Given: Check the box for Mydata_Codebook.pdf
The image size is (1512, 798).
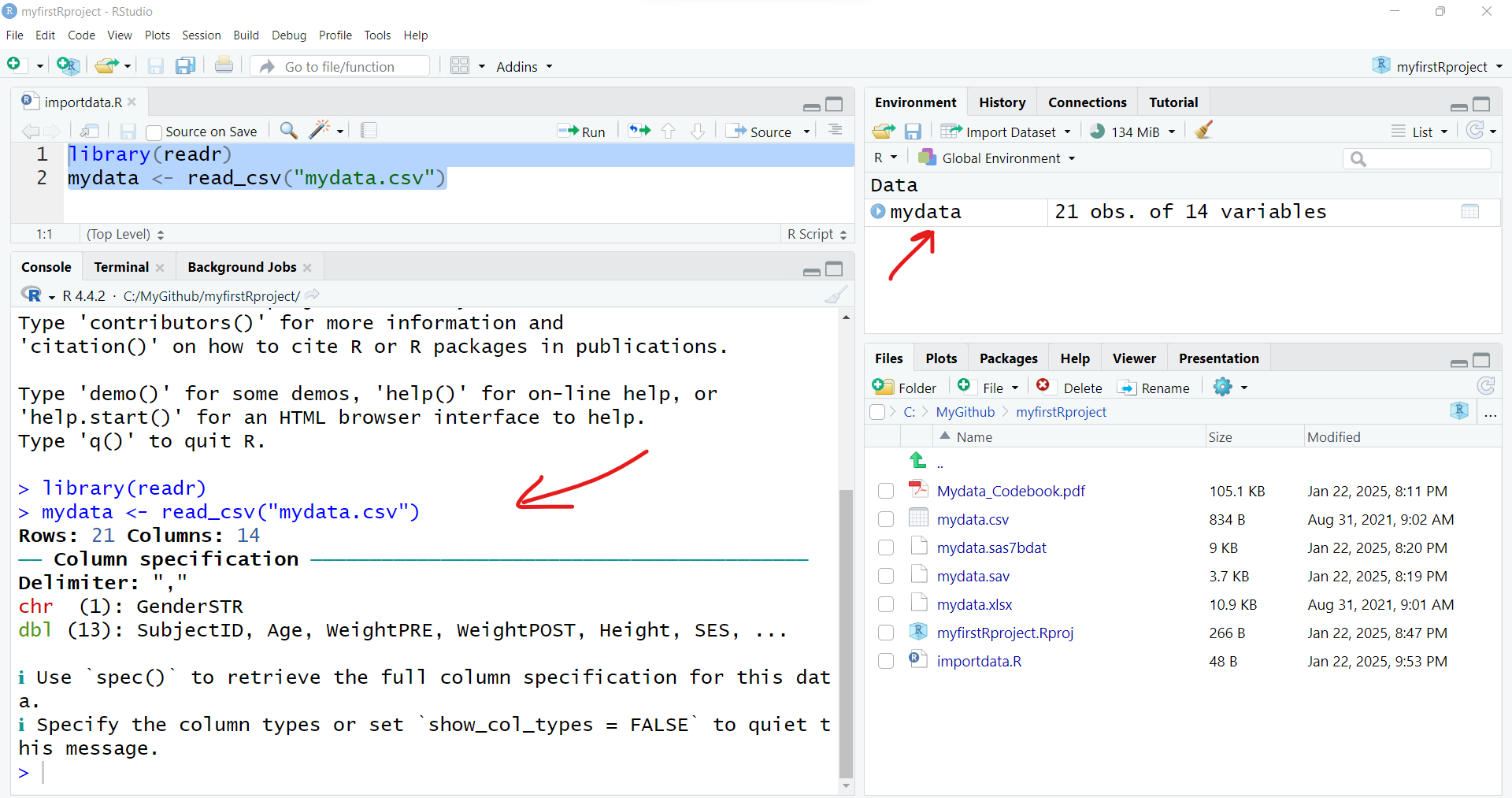Looking at the screenshot, I should click(x=886, y=491).
